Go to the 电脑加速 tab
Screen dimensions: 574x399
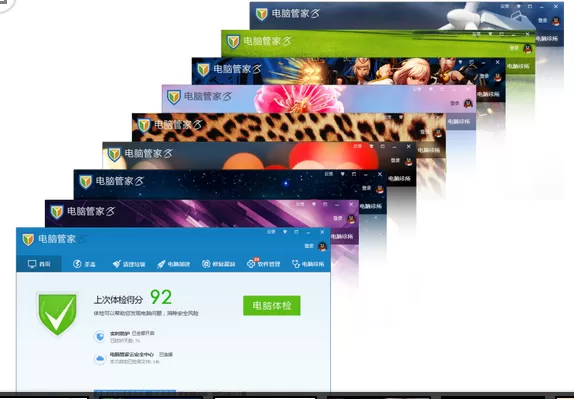(x=174, y=264)
